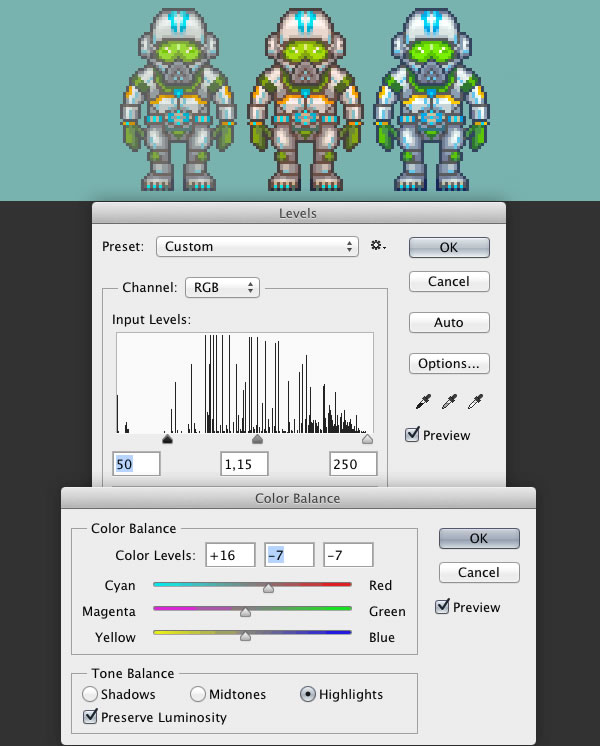Screen dimensions: 600x746
Task: Click the first Color Levels field showing +16
Action: pyautogui.click(x=230, y=555)
